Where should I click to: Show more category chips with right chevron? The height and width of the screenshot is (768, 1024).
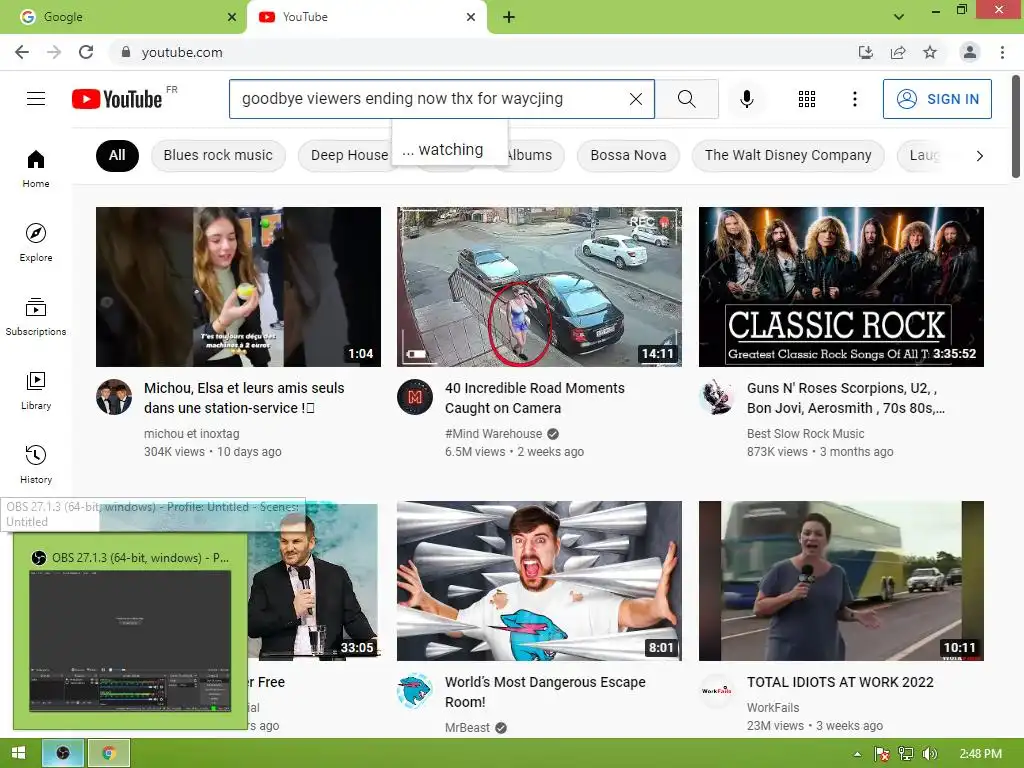pyautogui.click(x=979, y=155)
